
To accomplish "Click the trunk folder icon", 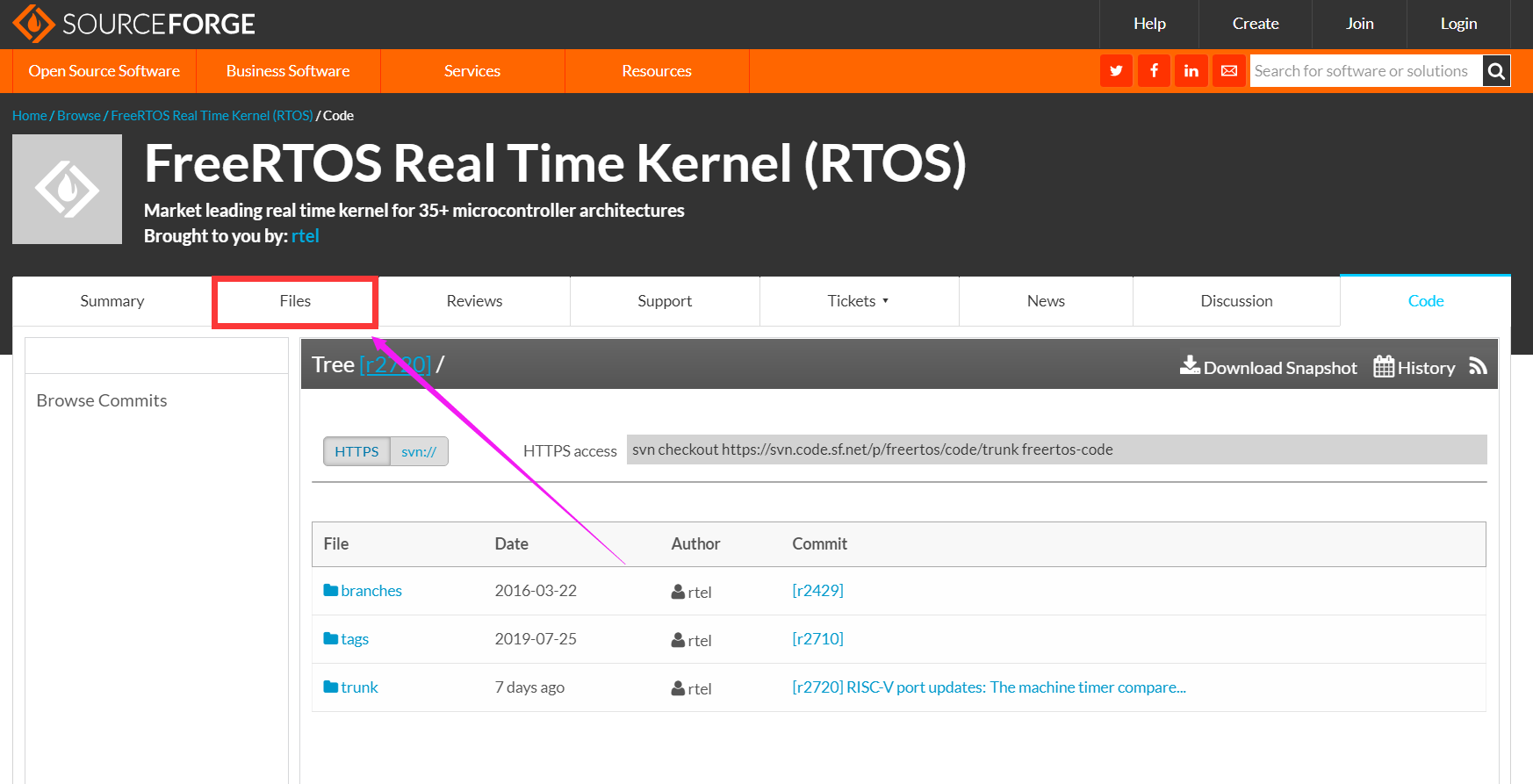I will (x=331, y=687).
